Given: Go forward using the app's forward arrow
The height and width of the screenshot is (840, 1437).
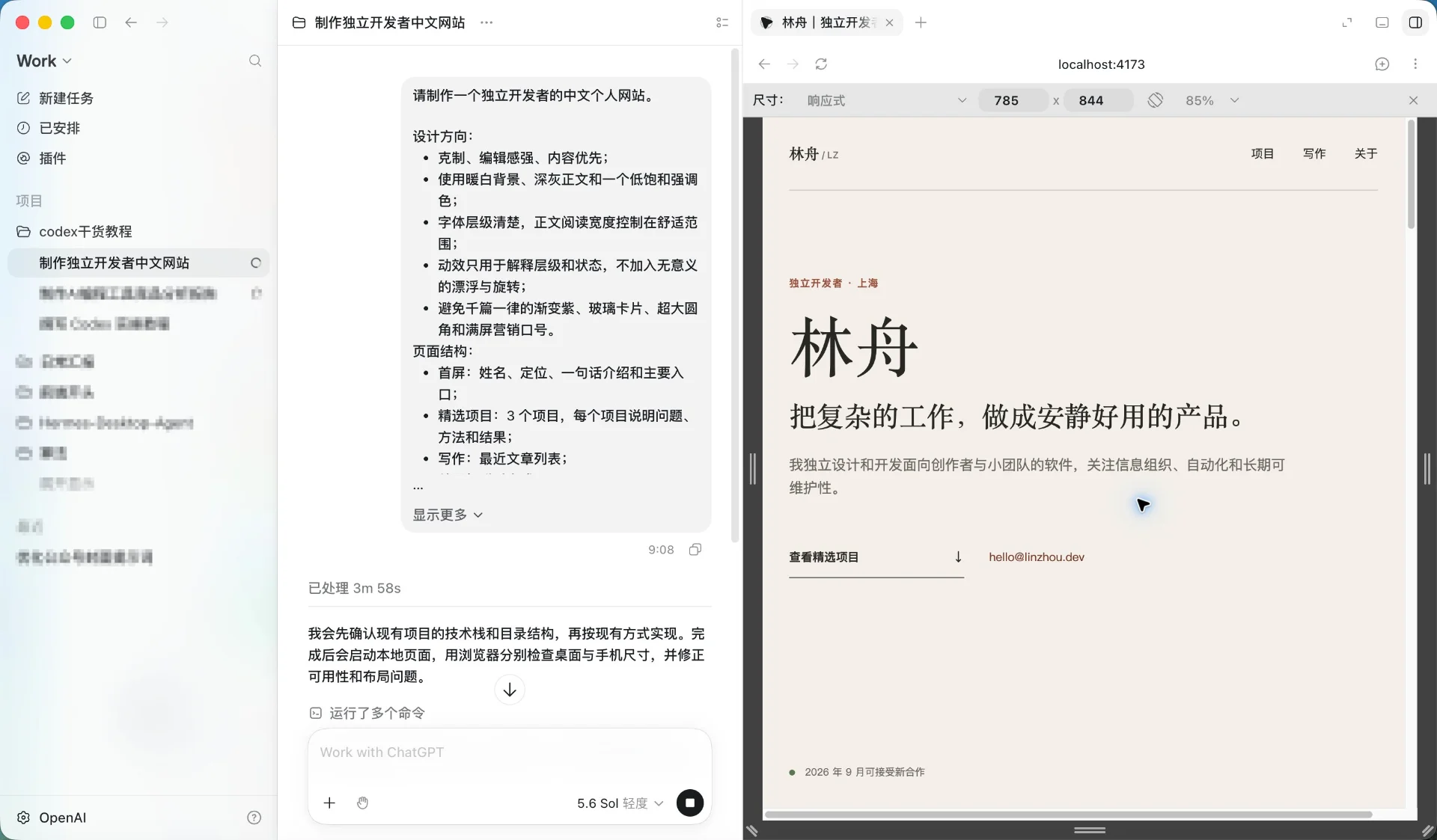Looking at the screenshot, I should pos(162,22).
